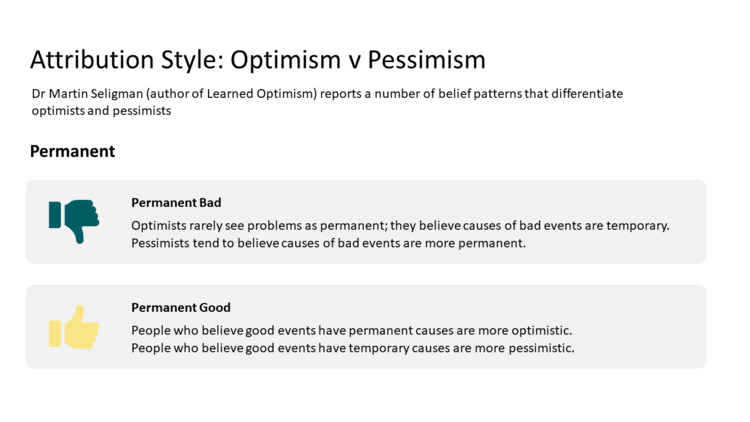Click the Permanent Bad heading
Viewport: 750px width, 422px height.
(176, 203)
